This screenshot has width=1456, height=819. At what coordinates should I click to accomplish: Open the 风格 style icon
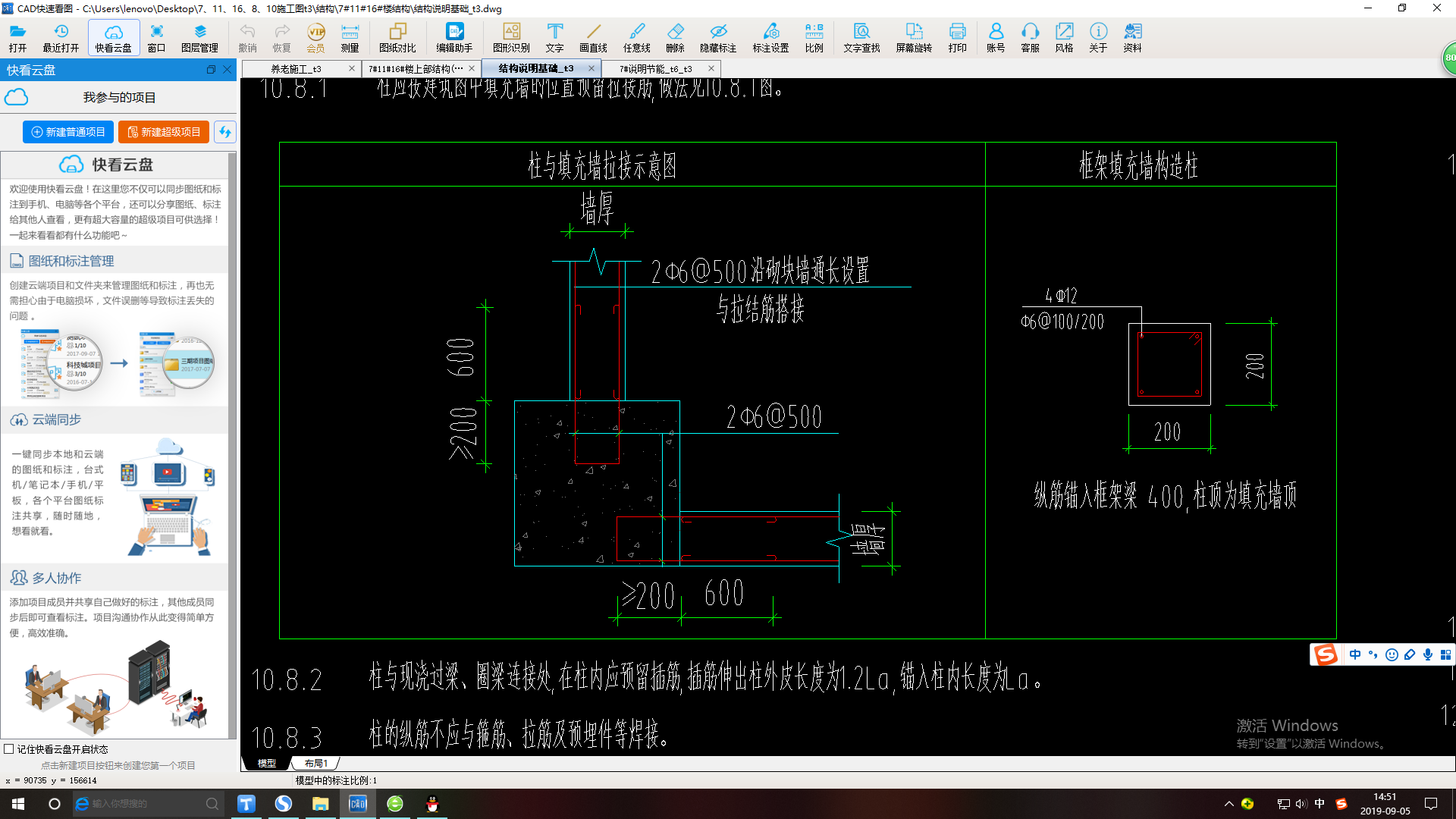pos(1064,37)
